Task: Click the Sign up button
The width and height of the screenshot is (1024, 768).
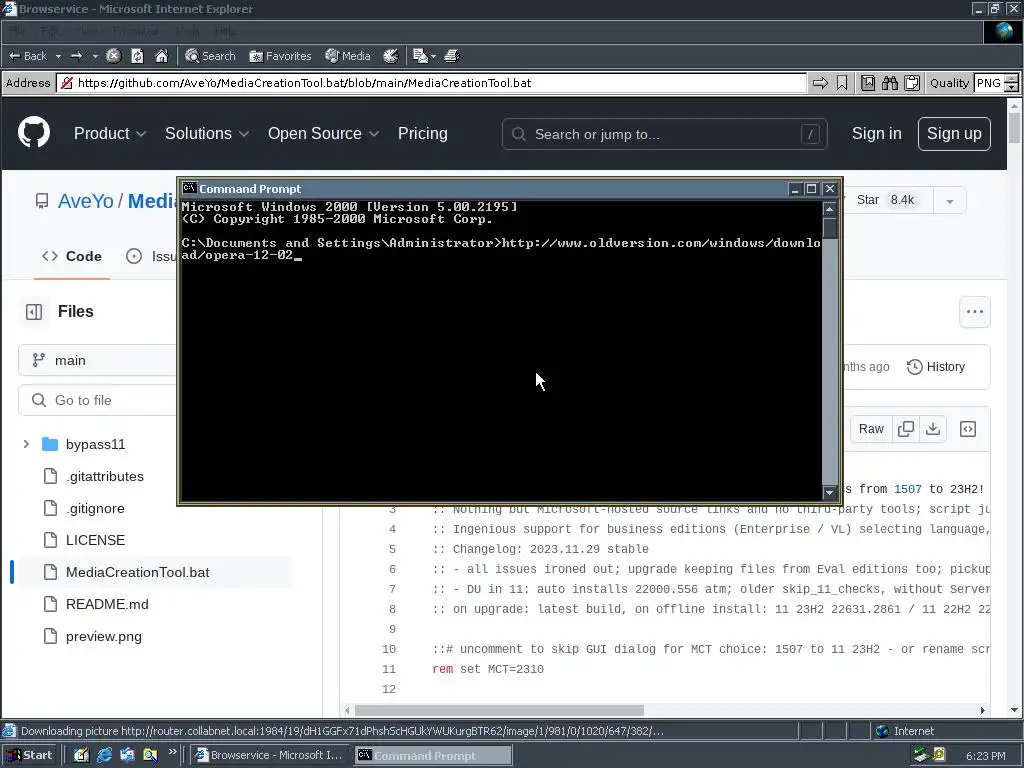Action: point(954,133)
